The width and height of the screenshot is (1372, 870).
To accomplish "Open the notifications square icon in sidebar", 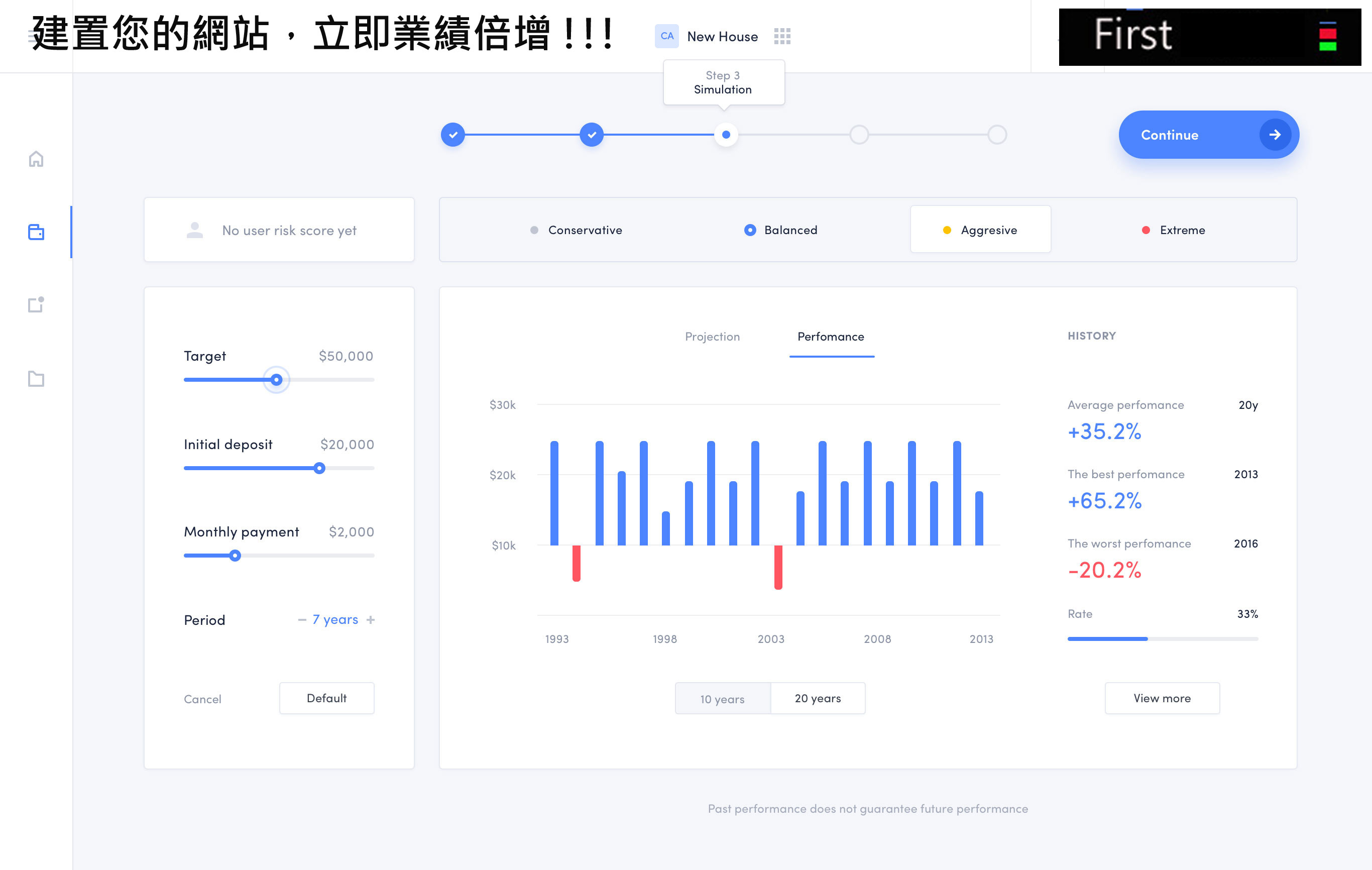I will [x=36, y=305].
